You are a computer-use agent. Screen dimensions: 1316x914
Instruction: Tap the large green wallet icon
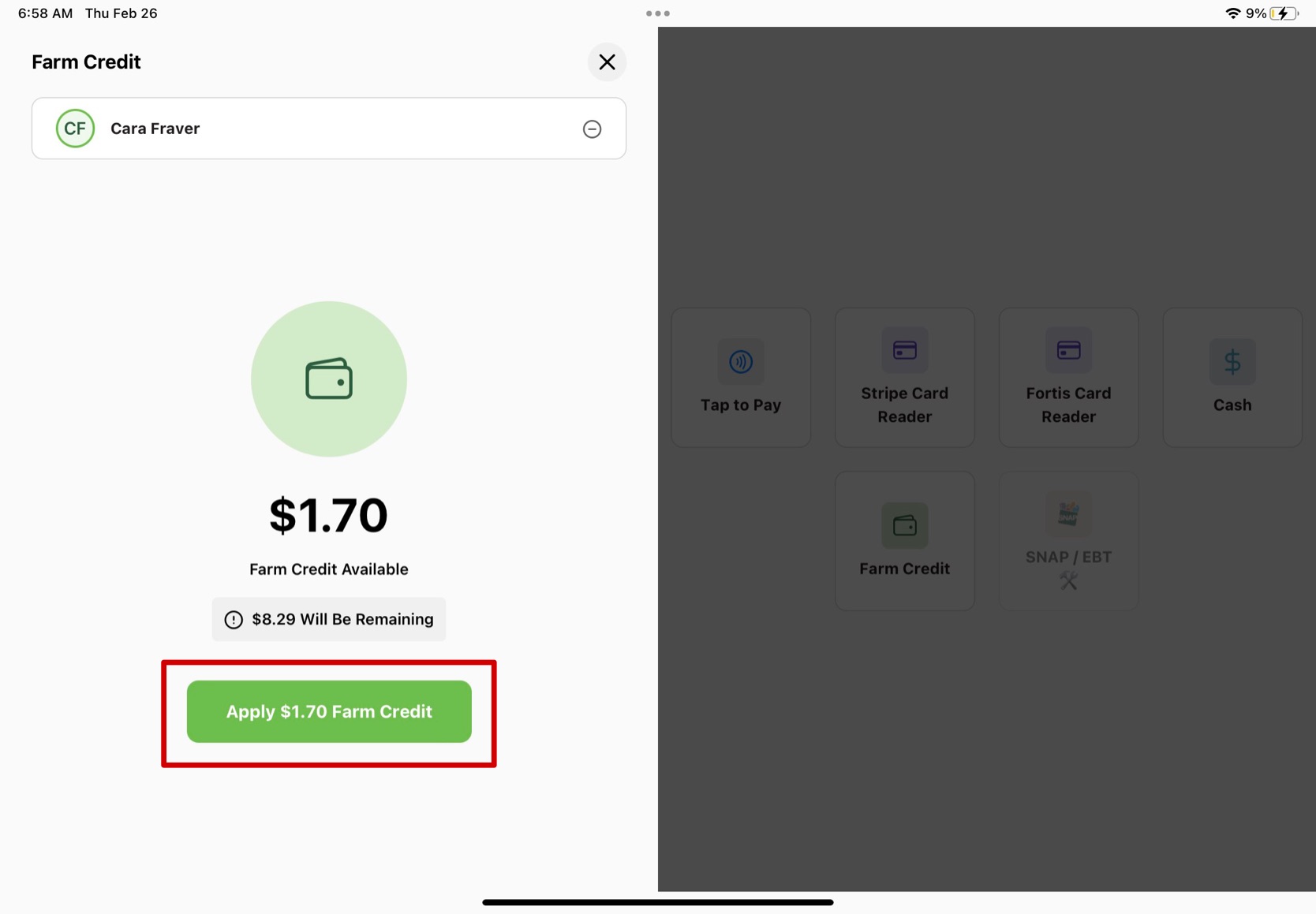329,379
